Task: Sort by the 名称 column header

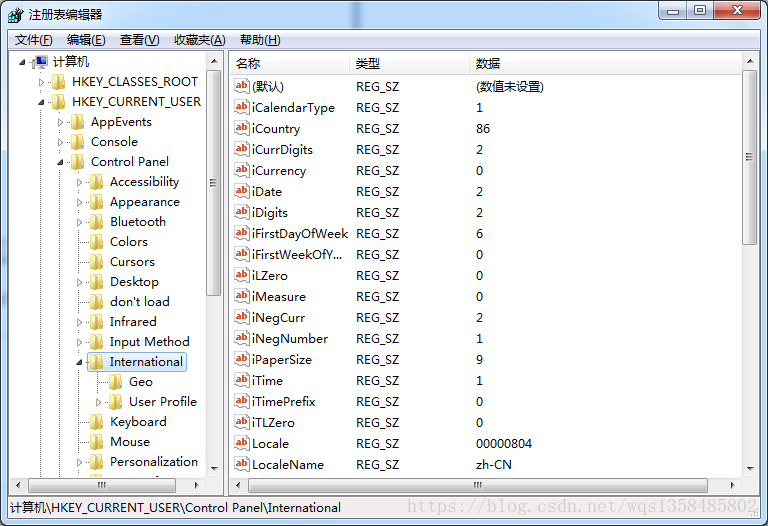Action: coord(289,63)
